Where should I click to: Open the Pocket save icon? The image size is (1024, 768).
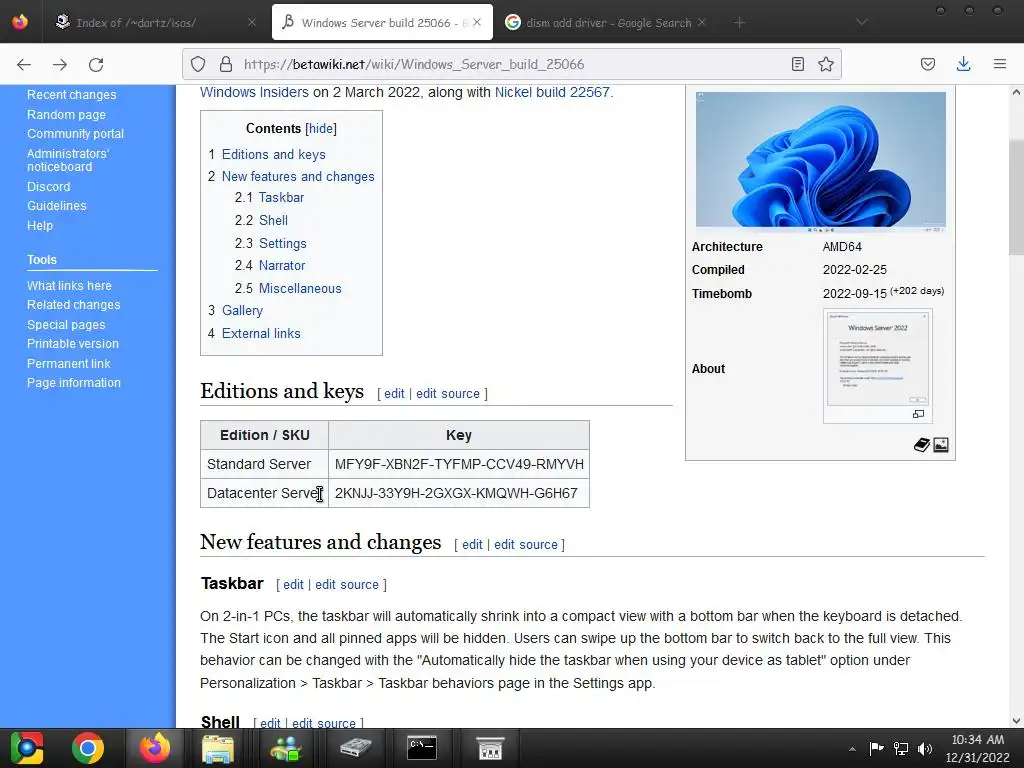928,64
